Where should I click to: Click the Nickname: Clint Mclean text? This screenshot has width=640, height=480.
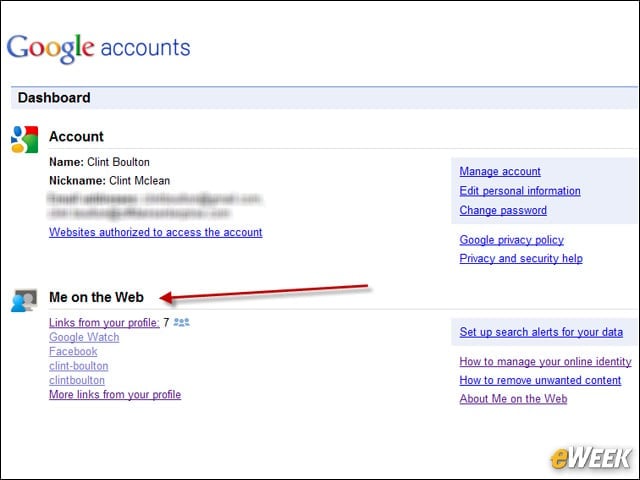coord(109,180)
